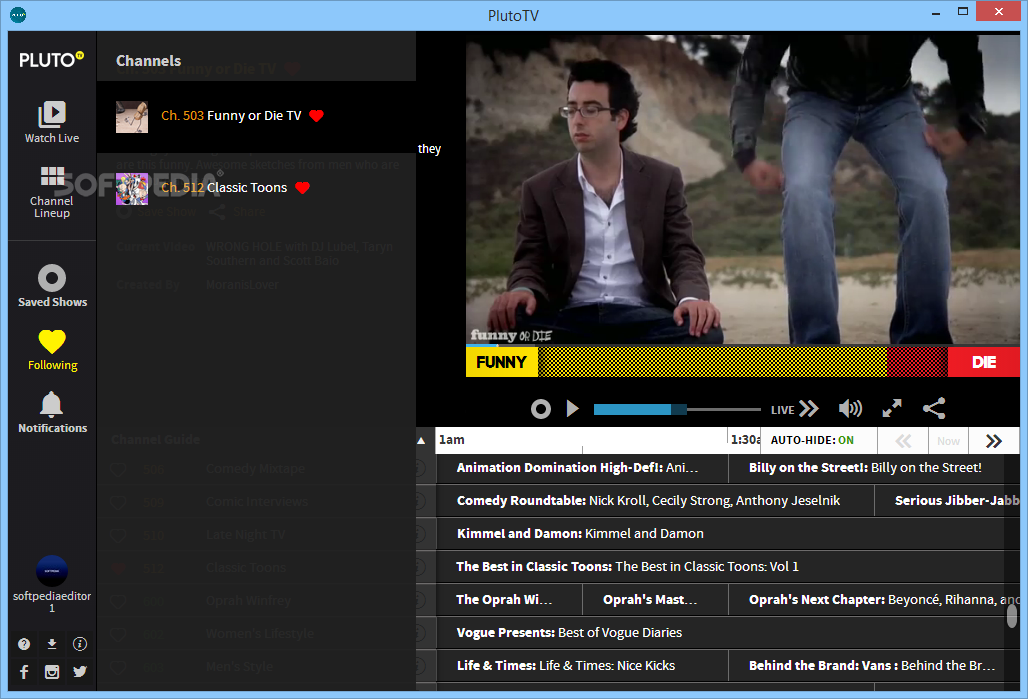Open Oprah's Next Chapter program
This screenshot has width=1028, height=699.
click(x=873, y=600)
